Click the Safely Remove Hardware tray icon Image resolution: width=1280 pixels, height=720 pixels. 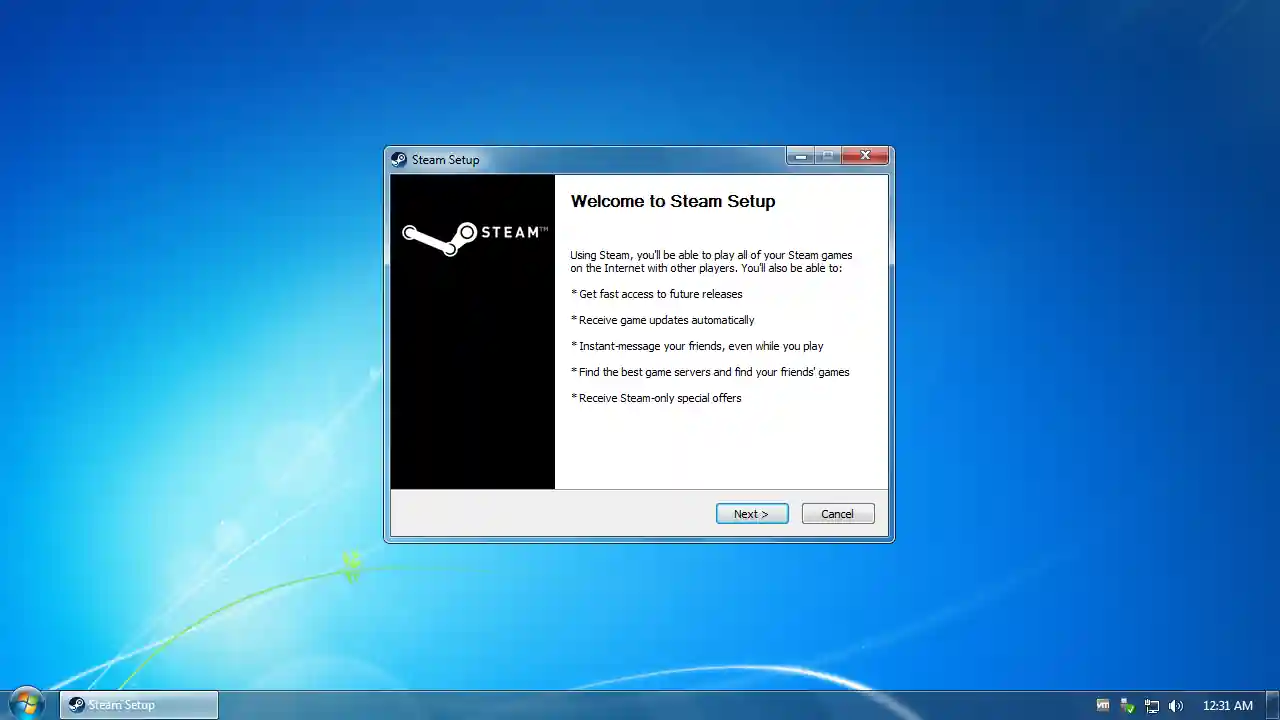(1127, 705)
